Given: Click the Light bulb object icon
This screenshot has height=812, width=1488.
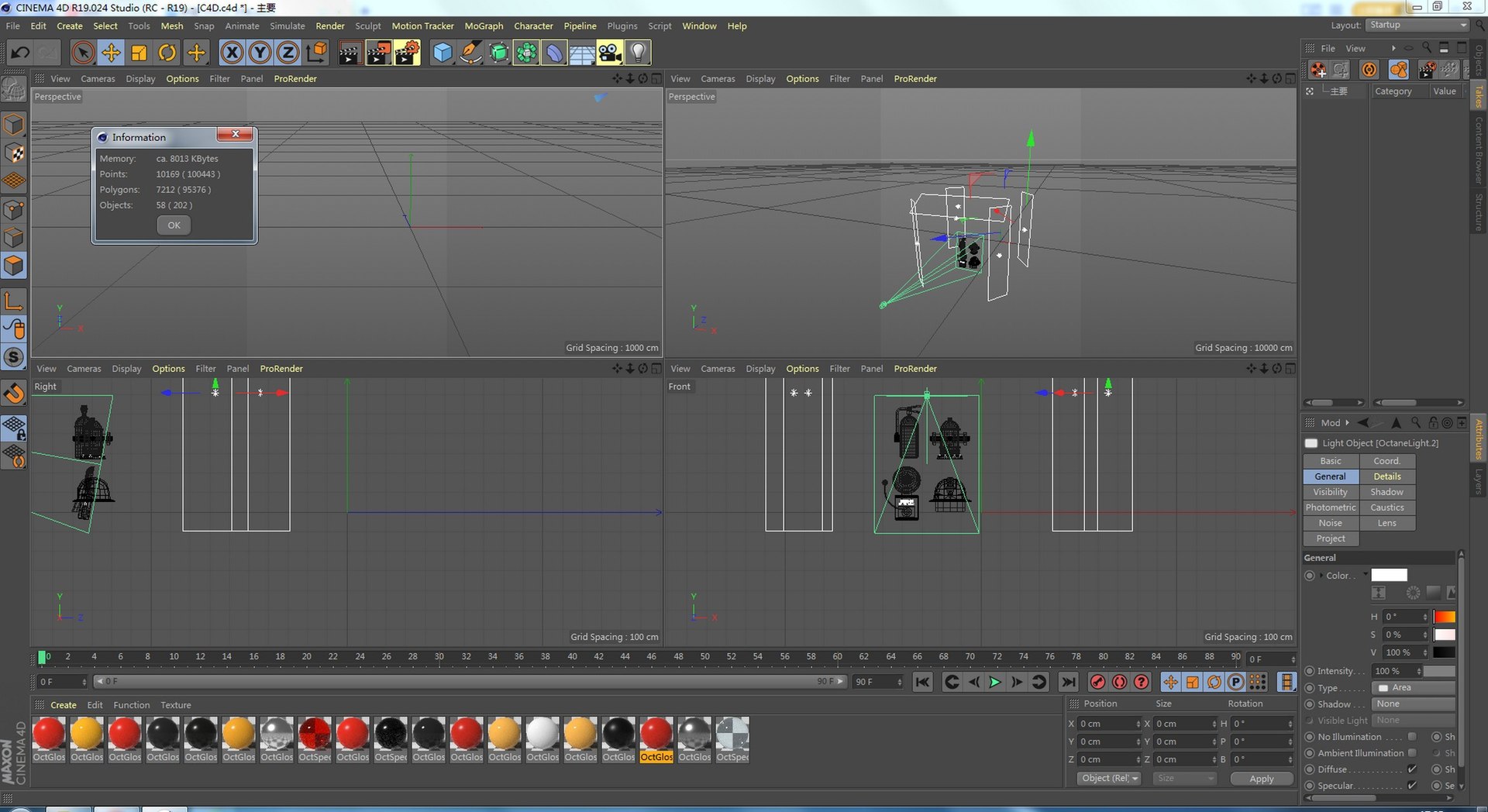Looking at the screenshot, I should tap(638, 53).
